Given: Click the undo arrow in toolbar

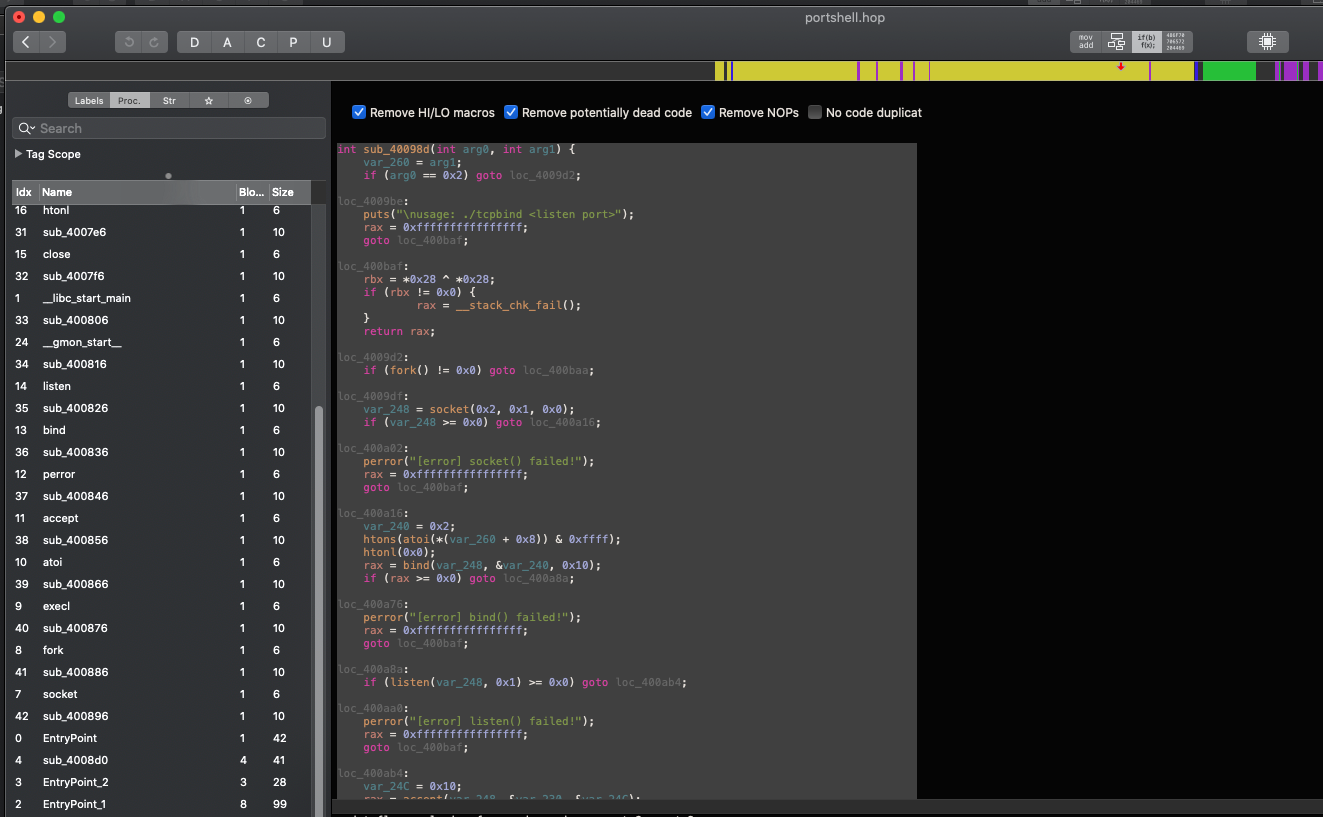Looking at the screenshot, I should pyautogui.click(x=129, y=42).
